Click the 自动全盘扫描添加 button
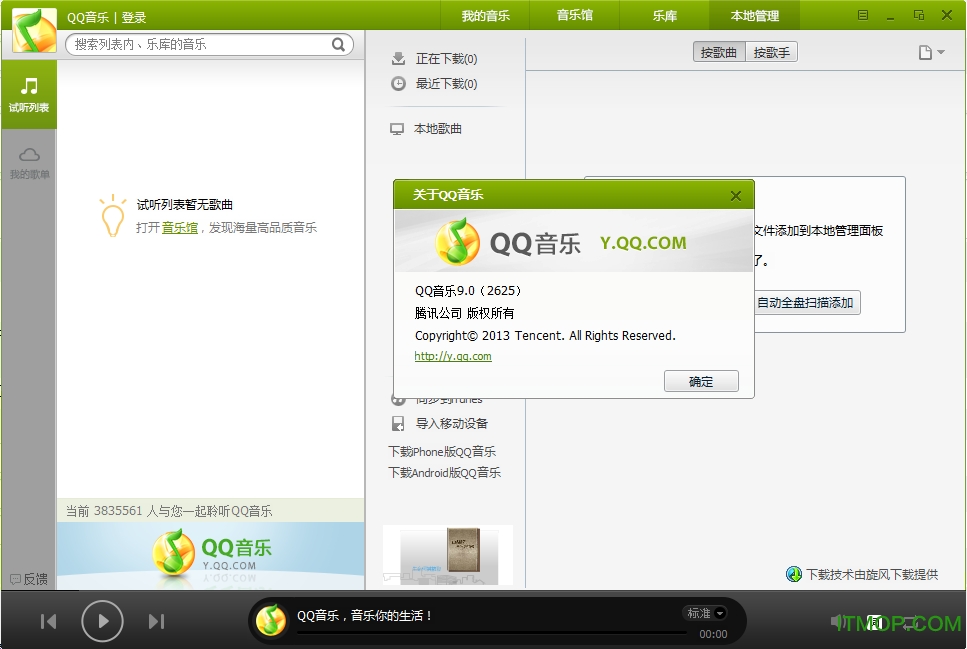967x649 pixels. pos(807,302)
